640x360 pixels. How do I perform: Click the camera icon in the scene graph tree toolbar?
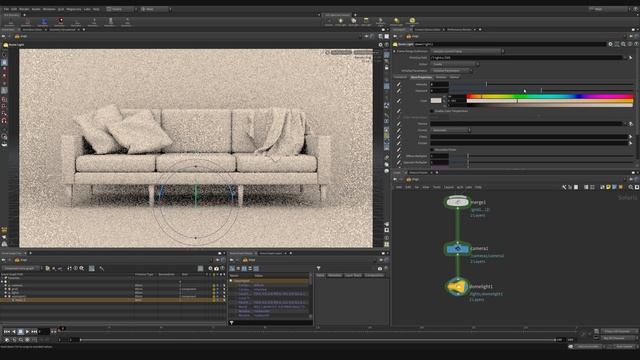(x=216, y=268)
